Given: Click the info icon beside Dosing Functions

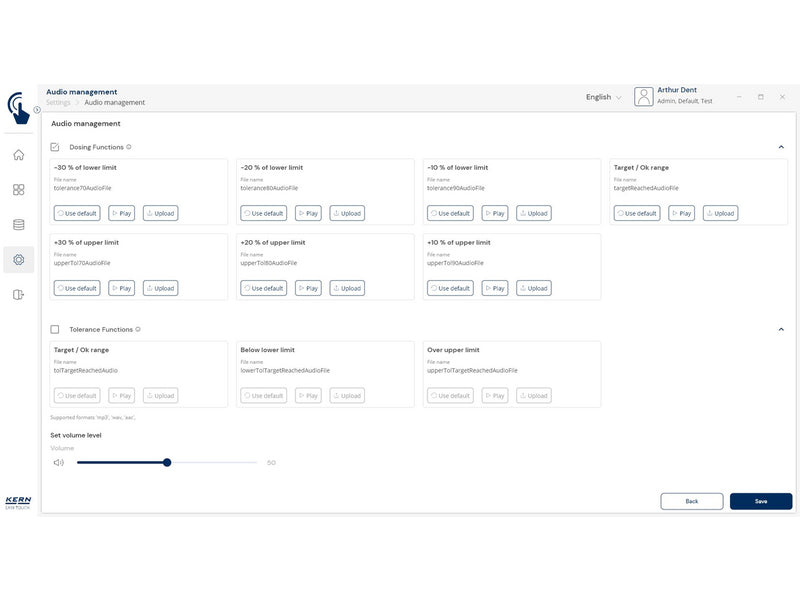Looking at the screenshot, I should click(129, 147).
